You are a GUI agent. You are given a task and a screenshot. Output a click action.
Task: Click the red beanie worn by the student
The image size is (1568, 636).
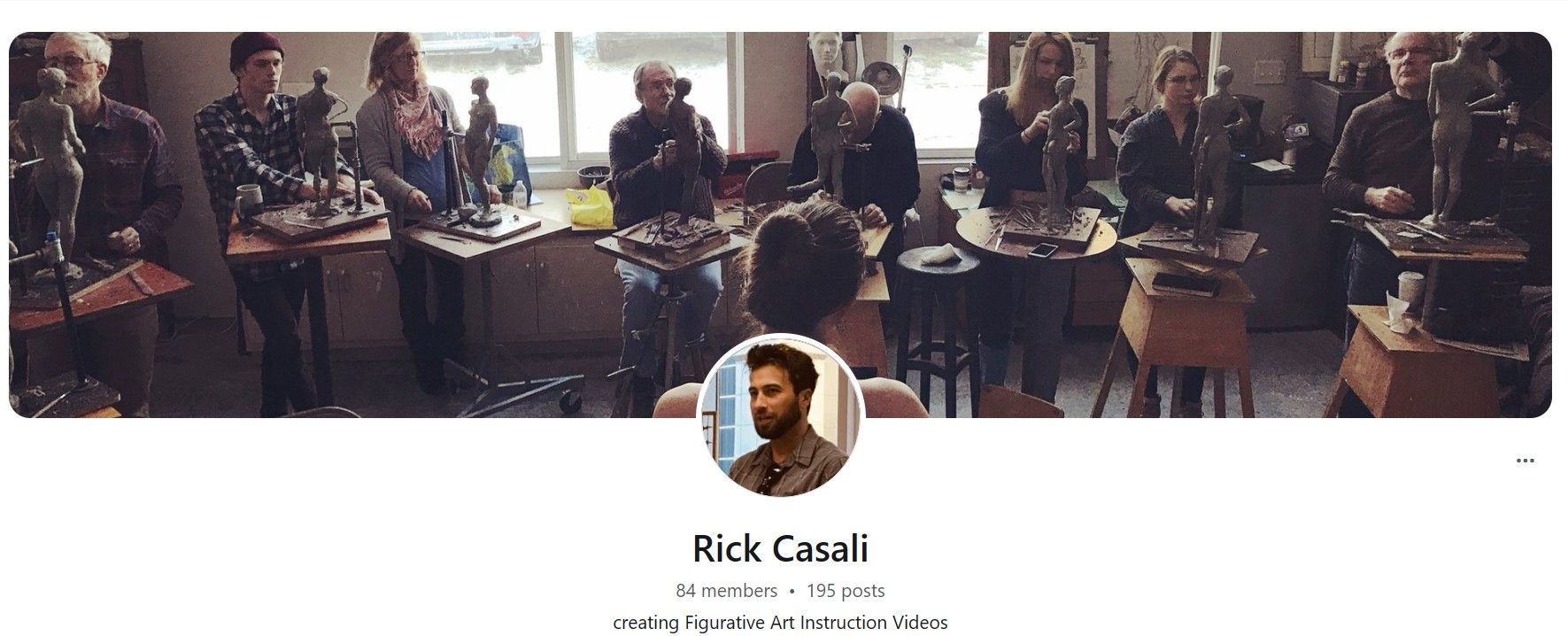[x=257, y=50]
